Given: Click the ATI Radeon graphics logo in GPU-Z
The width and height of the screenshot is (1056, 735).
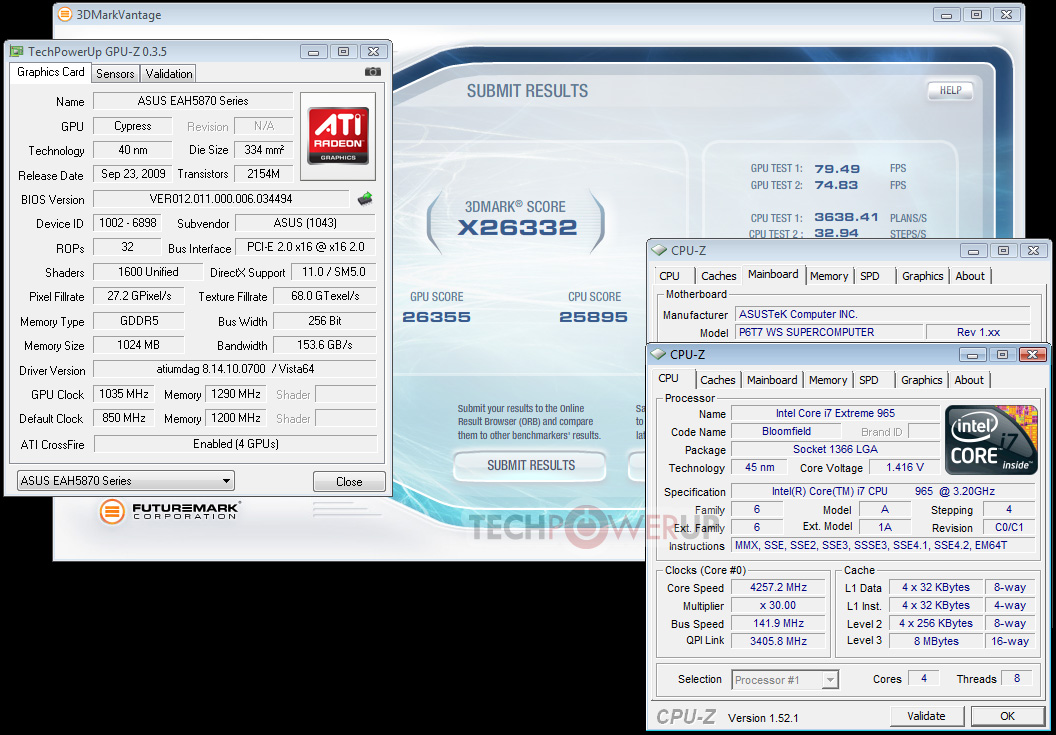Looking at the screenshot, I should (x=339, y=134).
